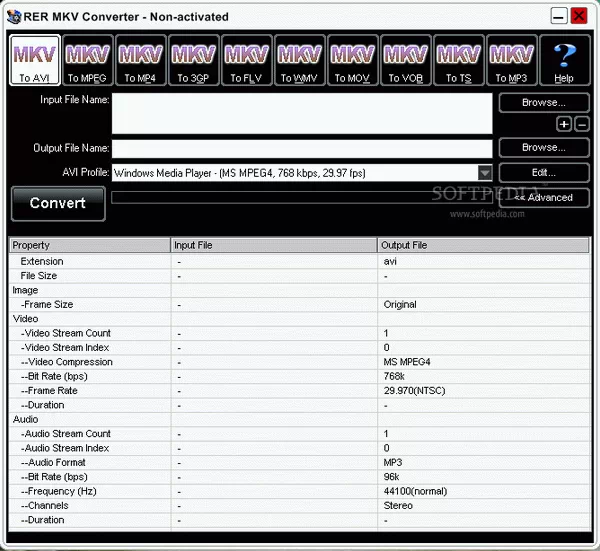Viewport: 600px width, 551px height.
Task: Click output value 'MP3'
Action: [393, 463]
